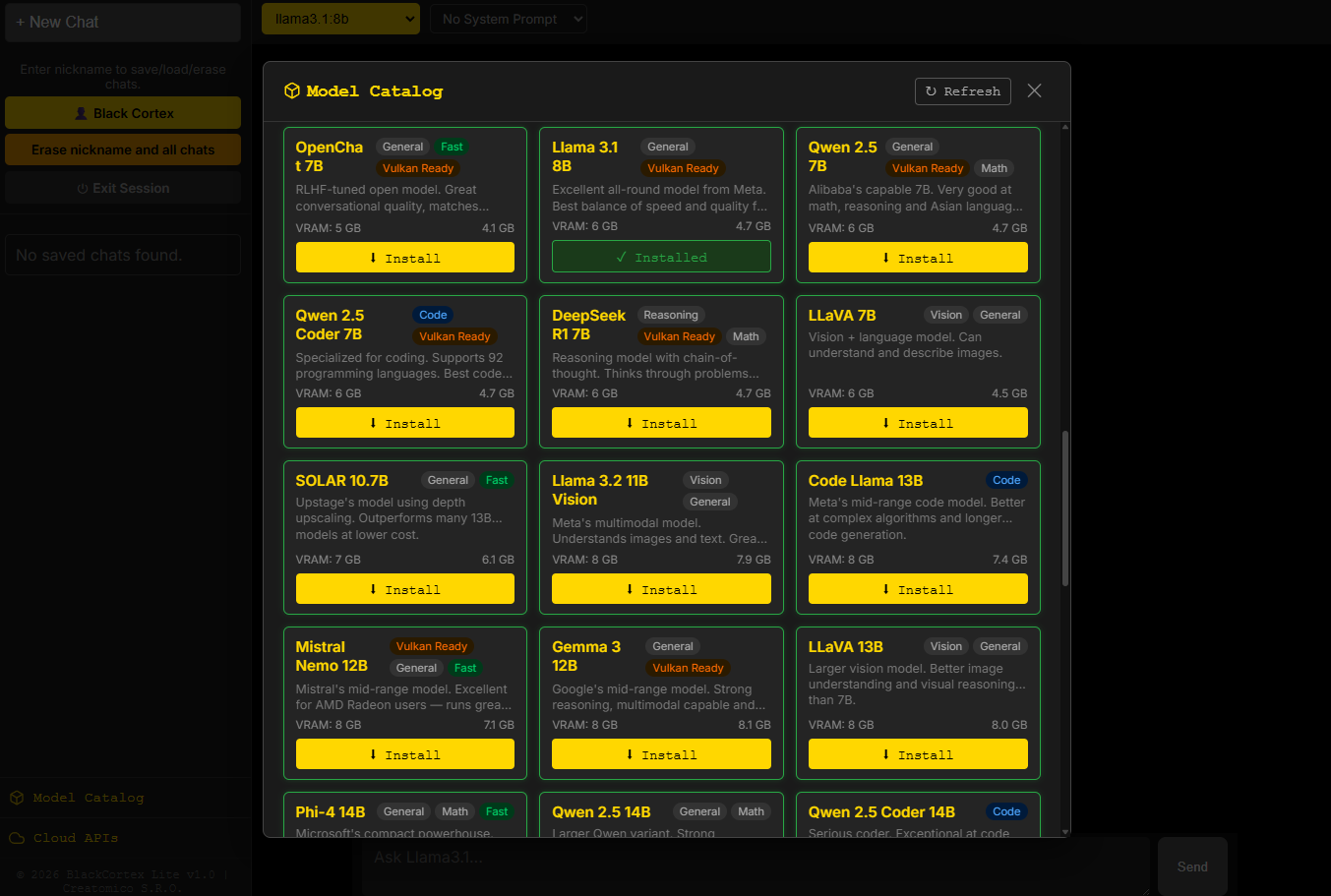Screen dimensions: 1331x896
Task: Click the Black Cortex nickname button
Action: pos(123,113)
